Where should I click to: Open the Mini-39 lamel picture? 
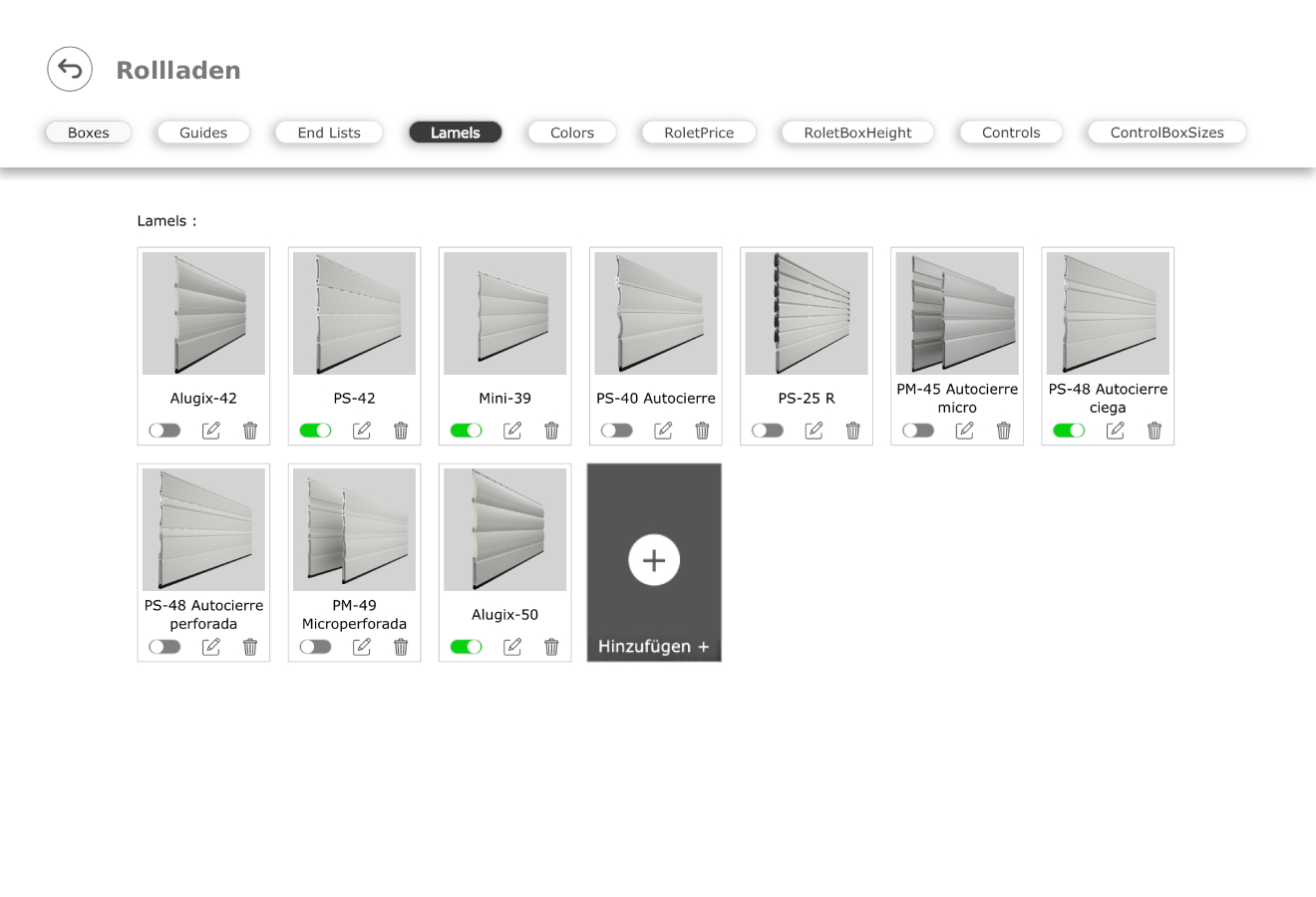tap(504, 313)
